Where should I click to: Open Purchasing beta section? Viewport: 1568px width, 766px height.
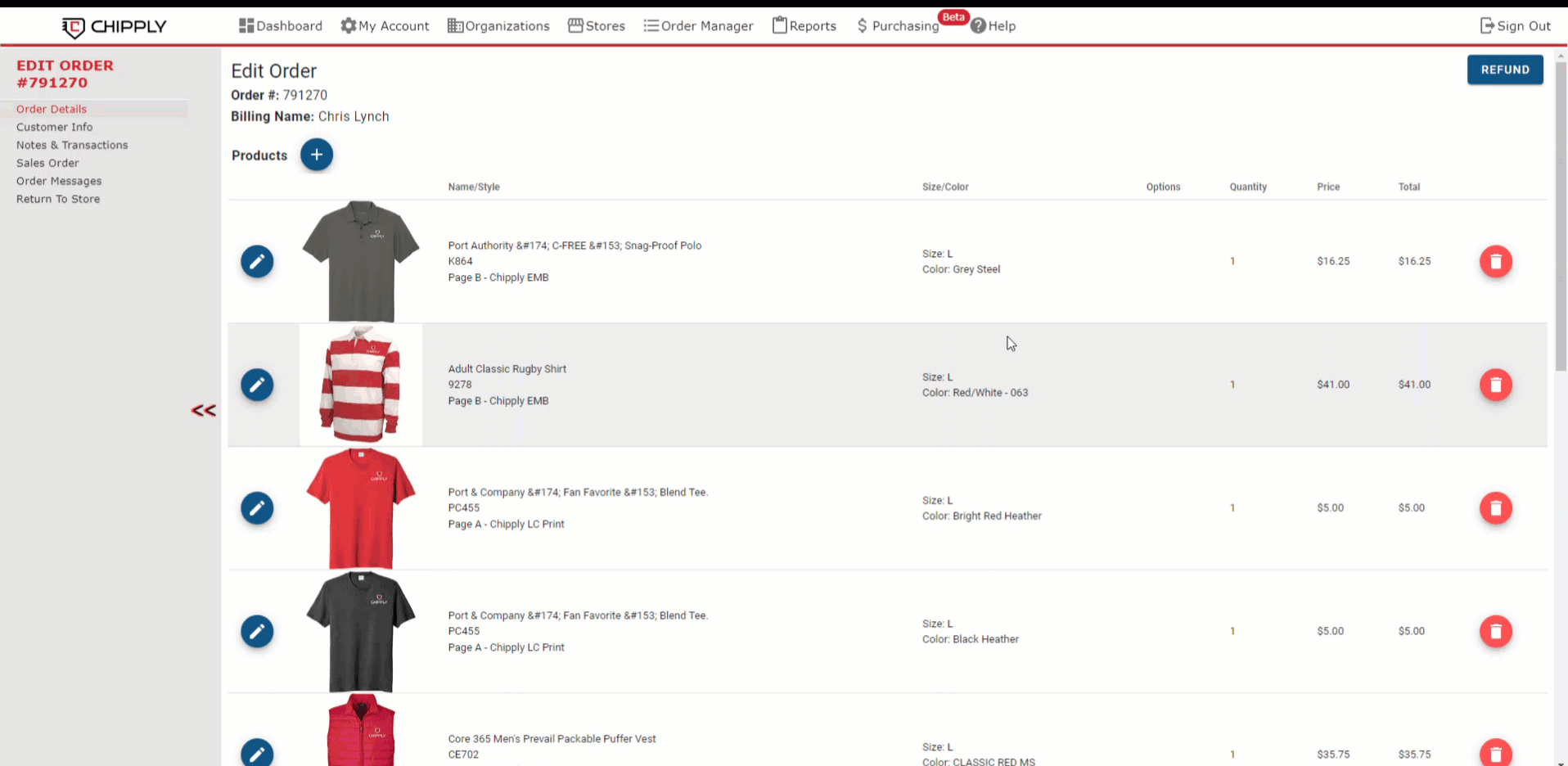(898, 26)
